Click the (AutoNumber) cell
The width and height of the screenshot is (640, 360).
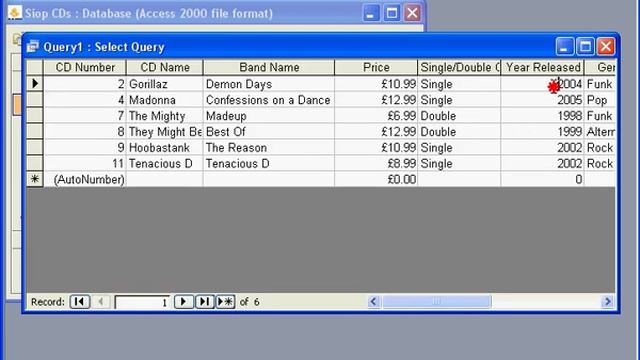pyautogui.click(x=85, y=180)
